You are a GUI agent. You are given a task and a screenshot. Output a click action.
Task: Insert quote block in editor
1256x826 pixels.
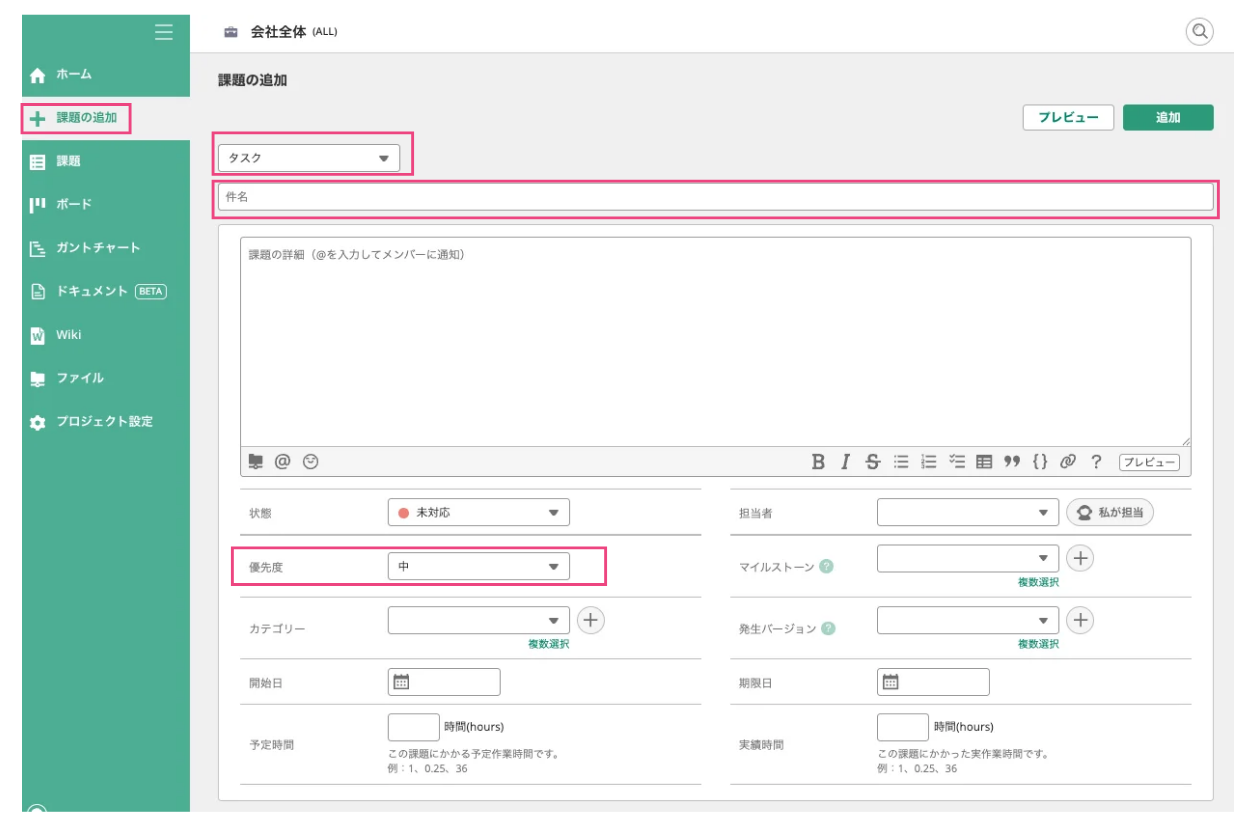coord(1012,462)
